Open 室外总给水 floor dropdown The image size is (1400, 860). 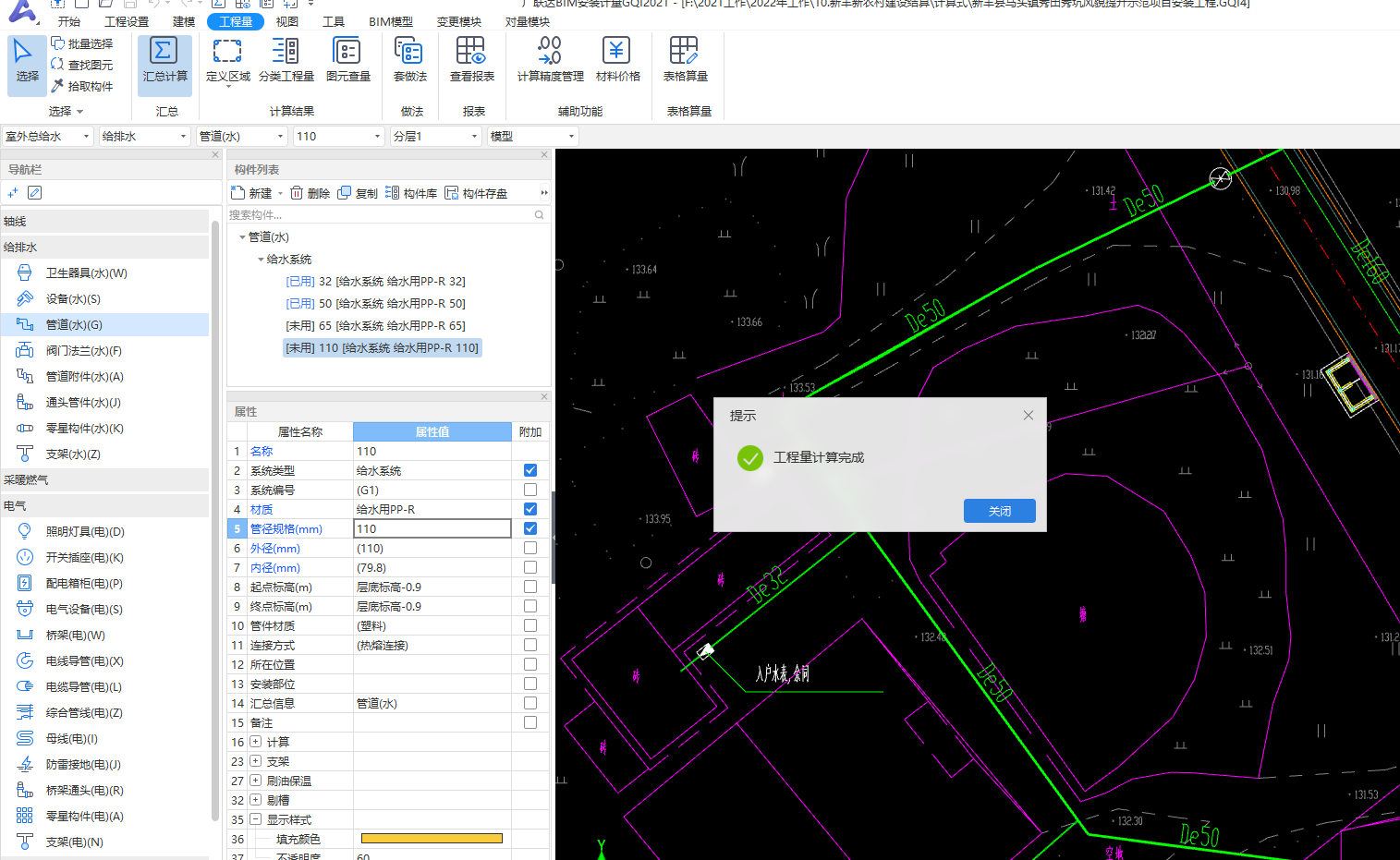tap(47, 136)
